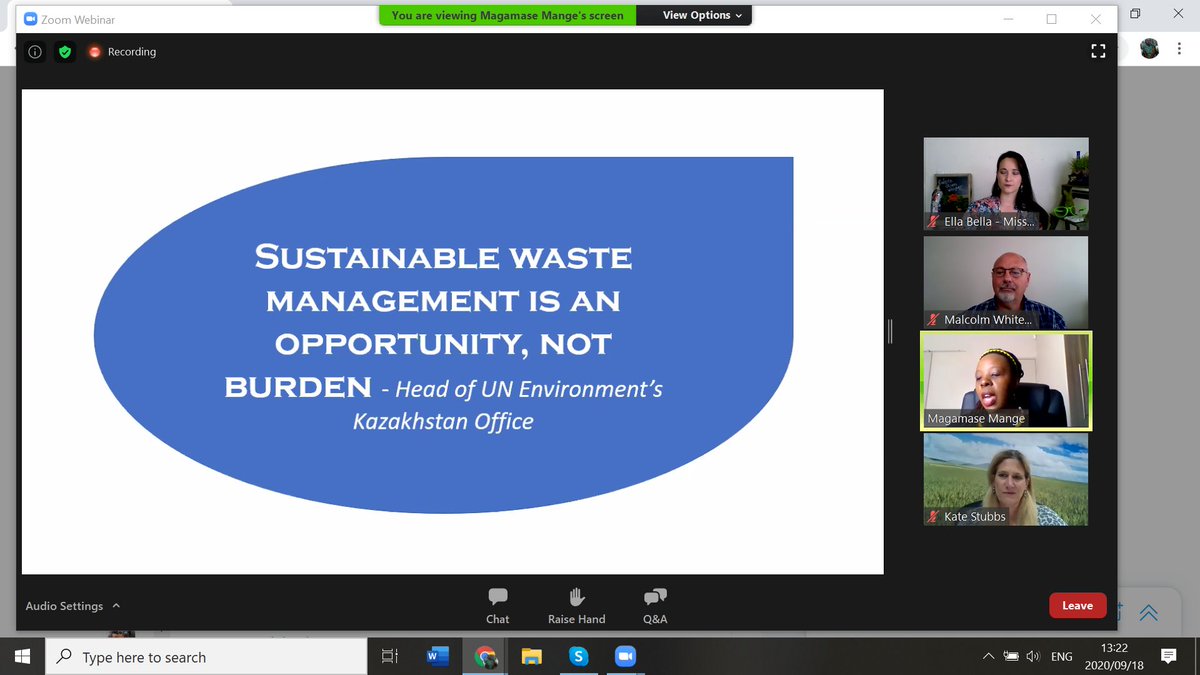Open the meeting information icon
The width and height of the screenshot is (1200, 675).
[x=35, y=52]
